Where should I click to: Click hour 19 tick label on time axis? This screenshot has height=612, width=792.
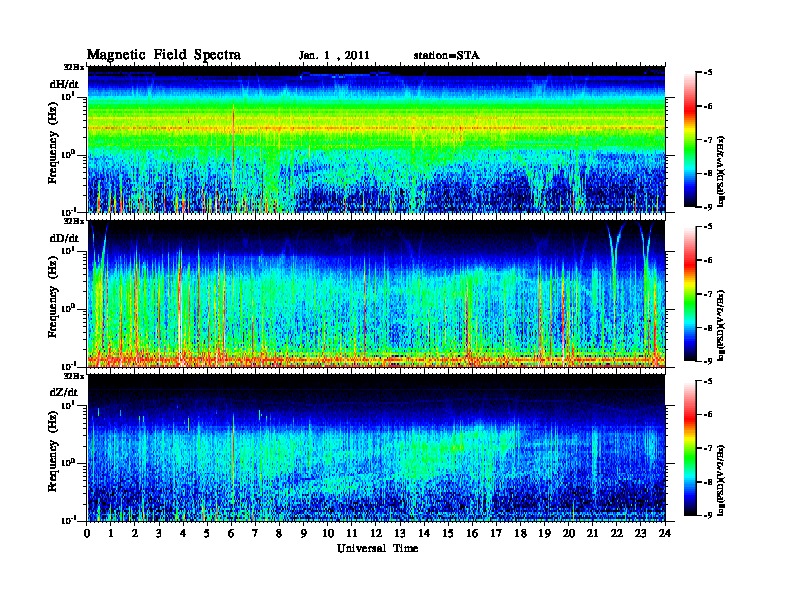[x=544, y=533]
